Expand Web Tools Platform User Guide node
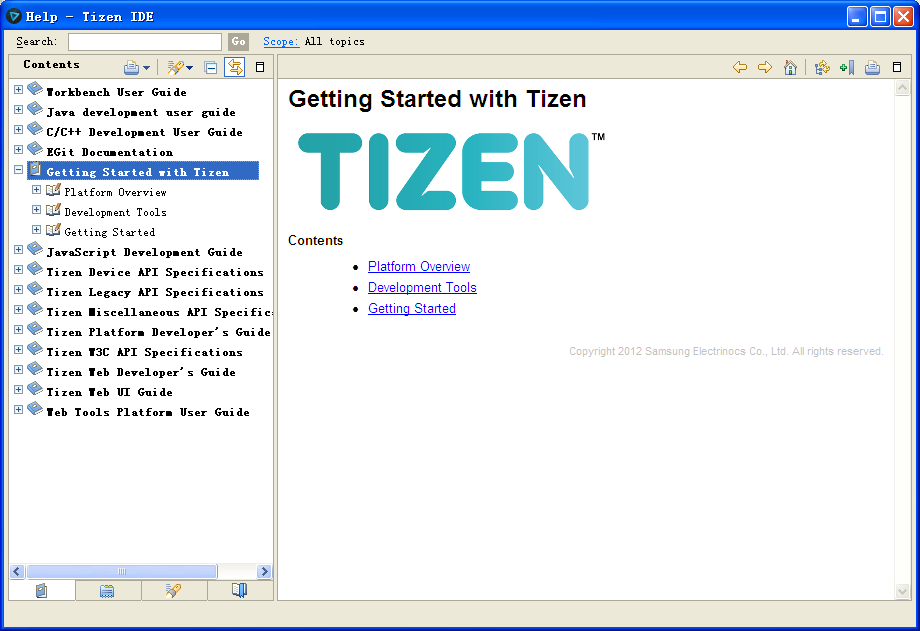The height and width of the screenshot is (631, 920). point(19,409)
